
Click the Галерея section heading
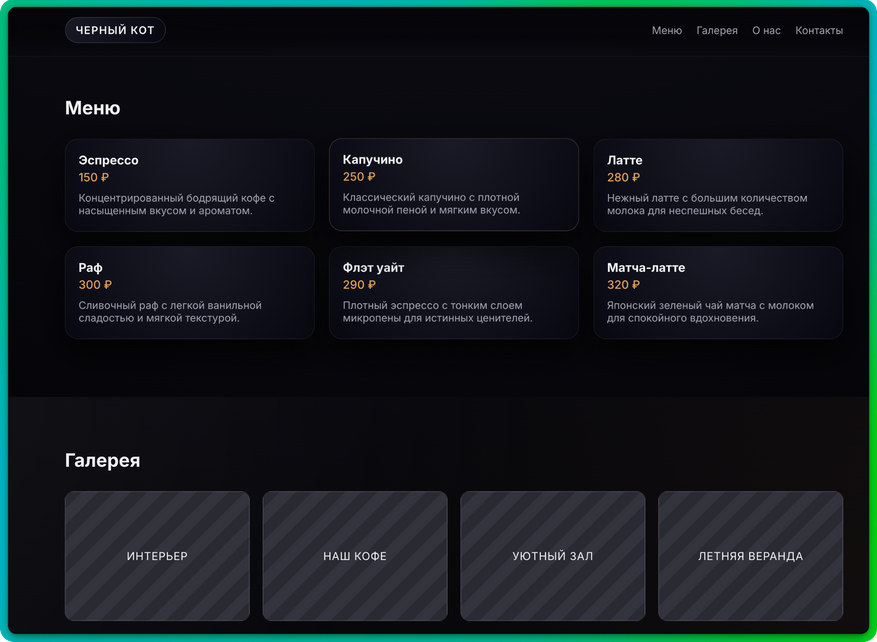[102, 461]
